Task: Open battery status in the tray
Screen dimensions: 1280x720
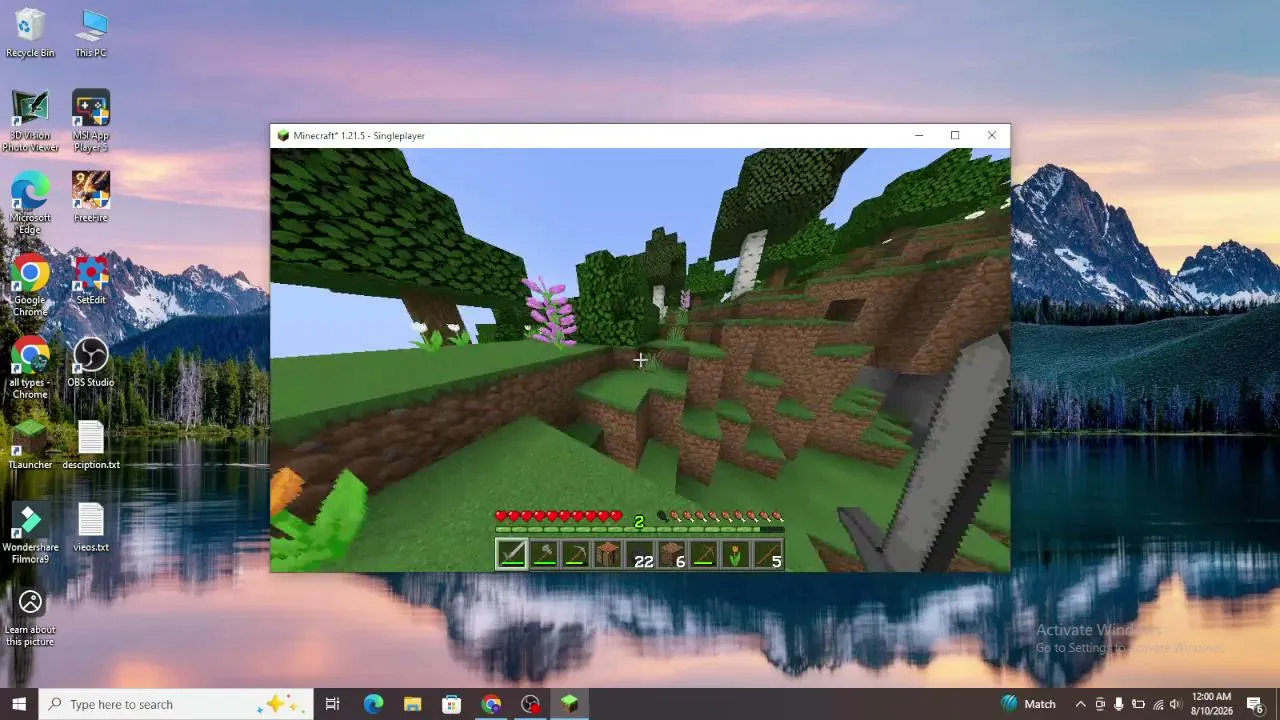Action: point(1138,704)
